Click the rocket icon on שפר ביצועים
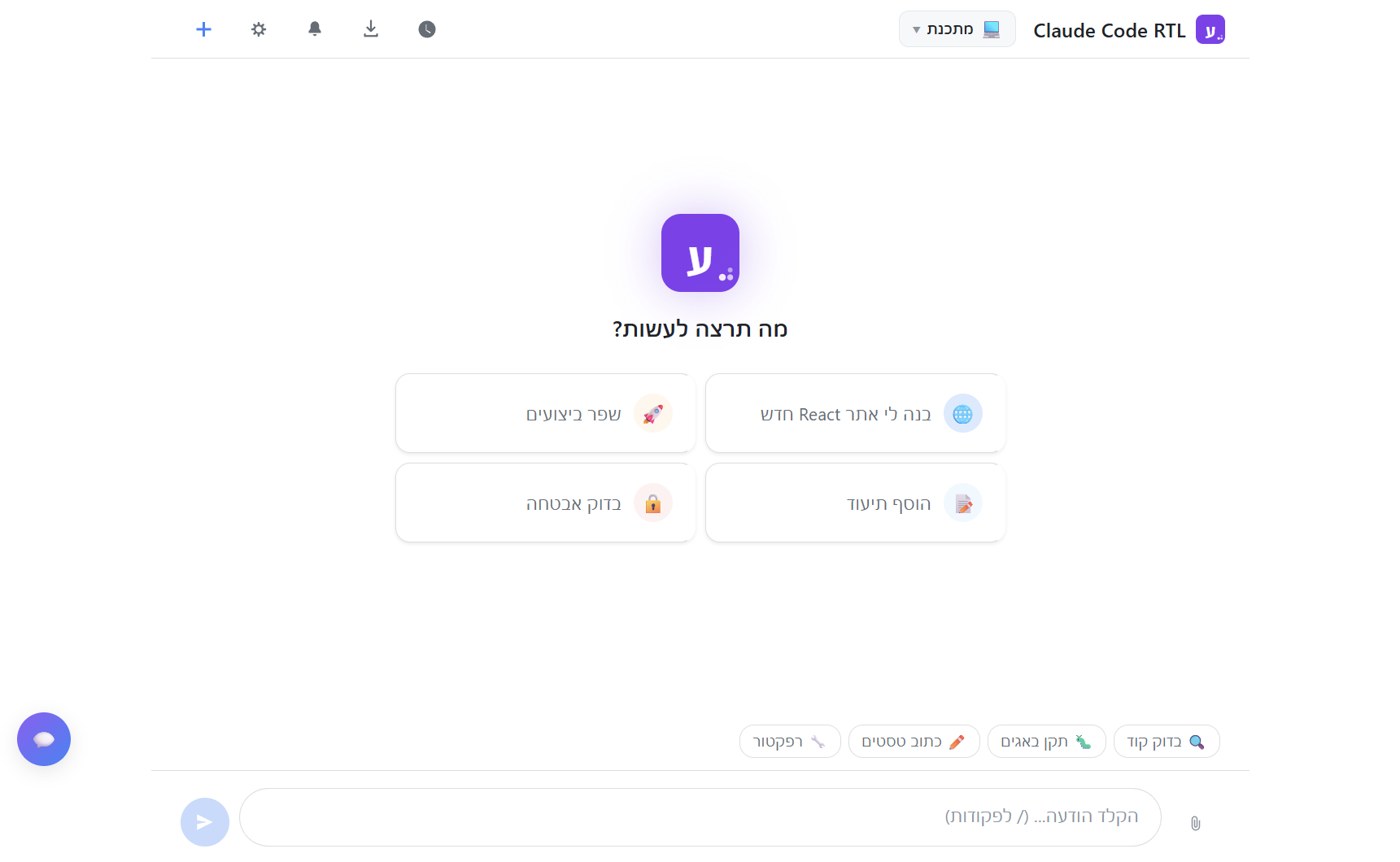Image resolution: width=1400 pixels, height=862 pixels. [653, 414]
